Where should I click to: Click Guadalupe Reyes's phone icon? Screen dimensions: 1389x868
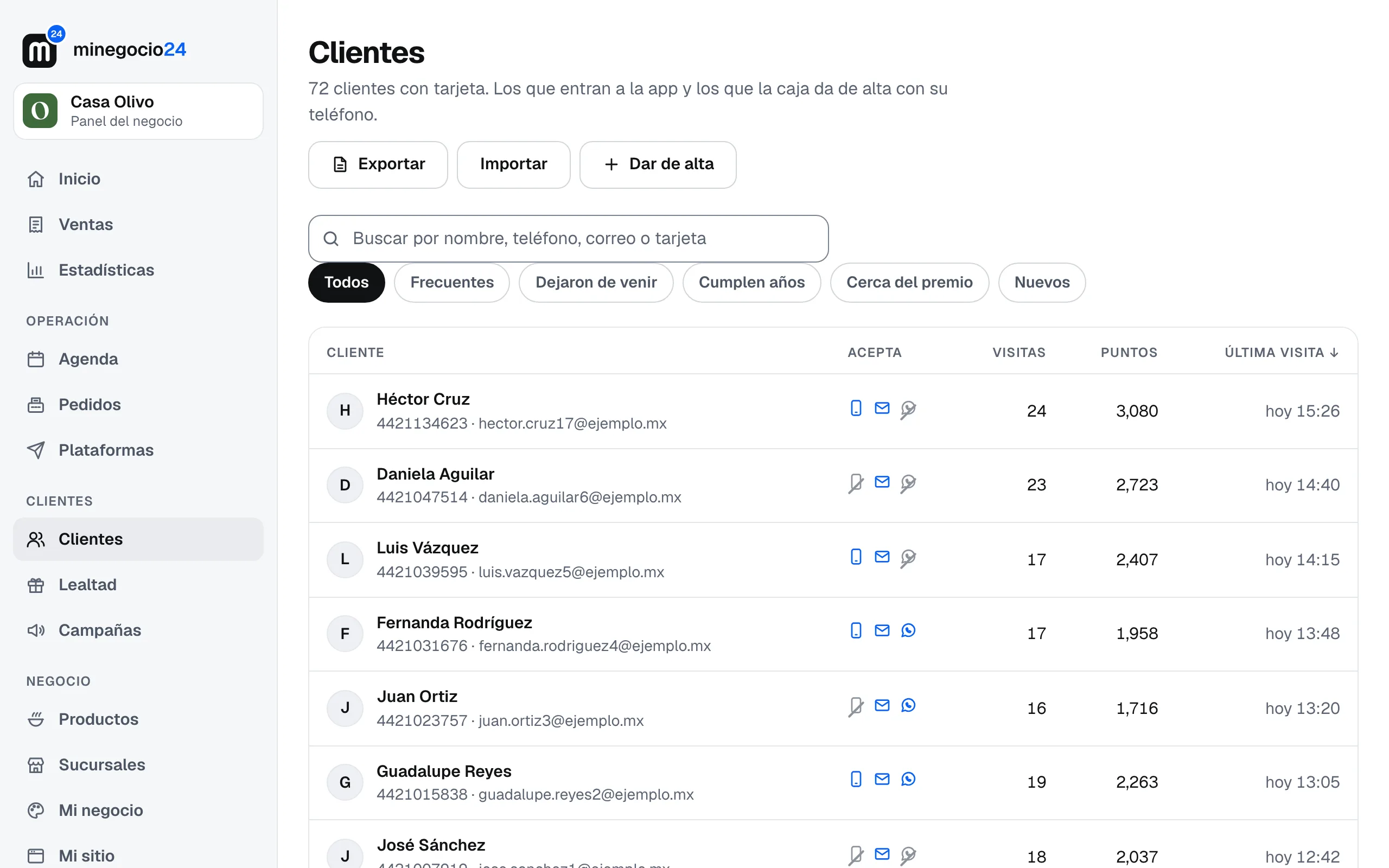(856, 779)
